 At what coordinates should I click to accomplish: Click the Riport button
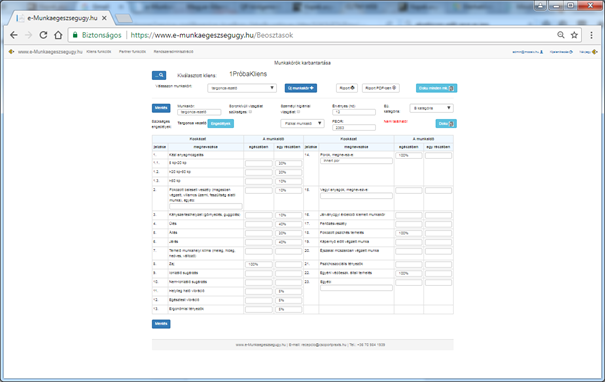346,88
